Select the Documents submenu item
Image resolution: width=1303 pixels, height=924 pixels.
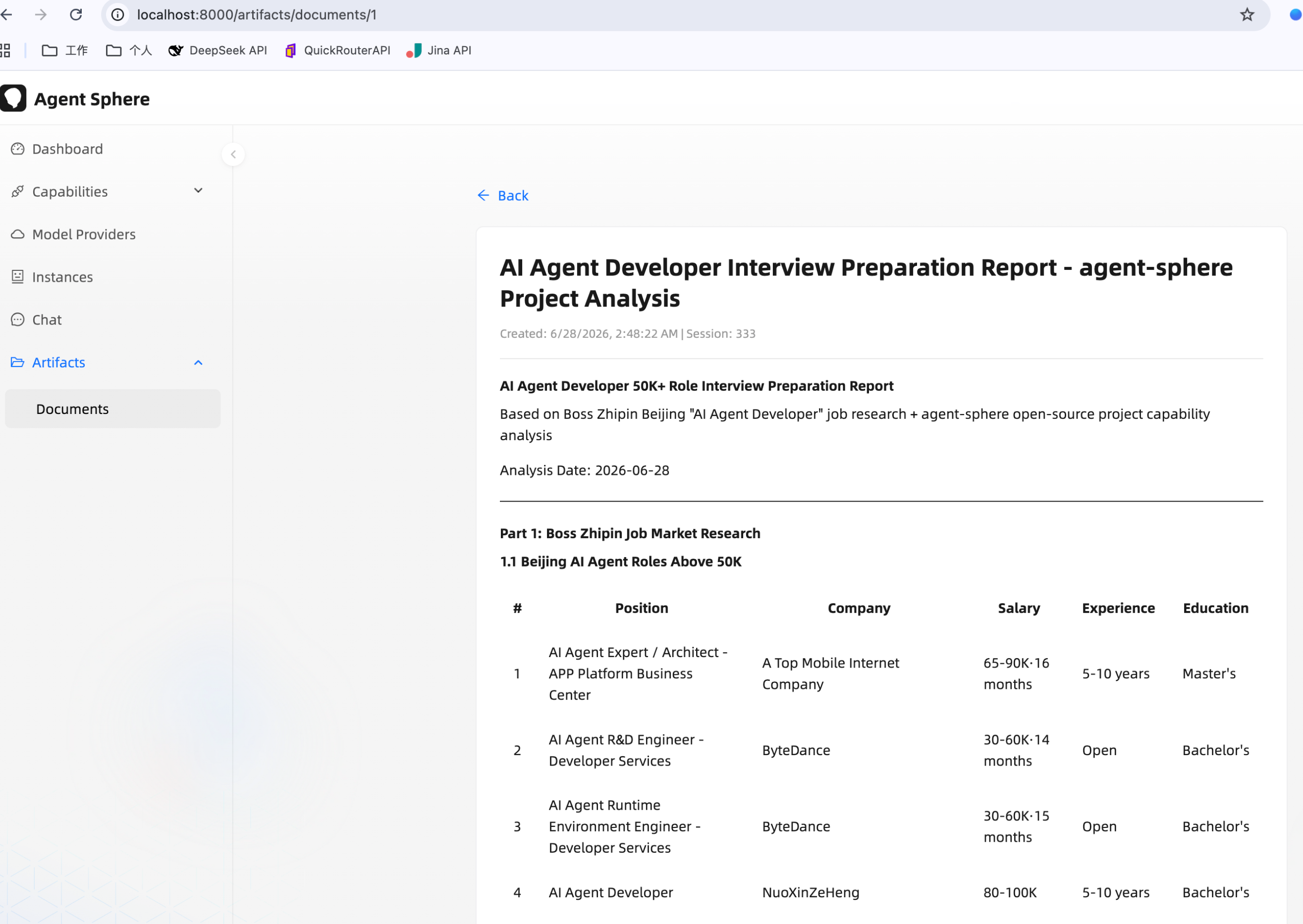click(112, 409)
